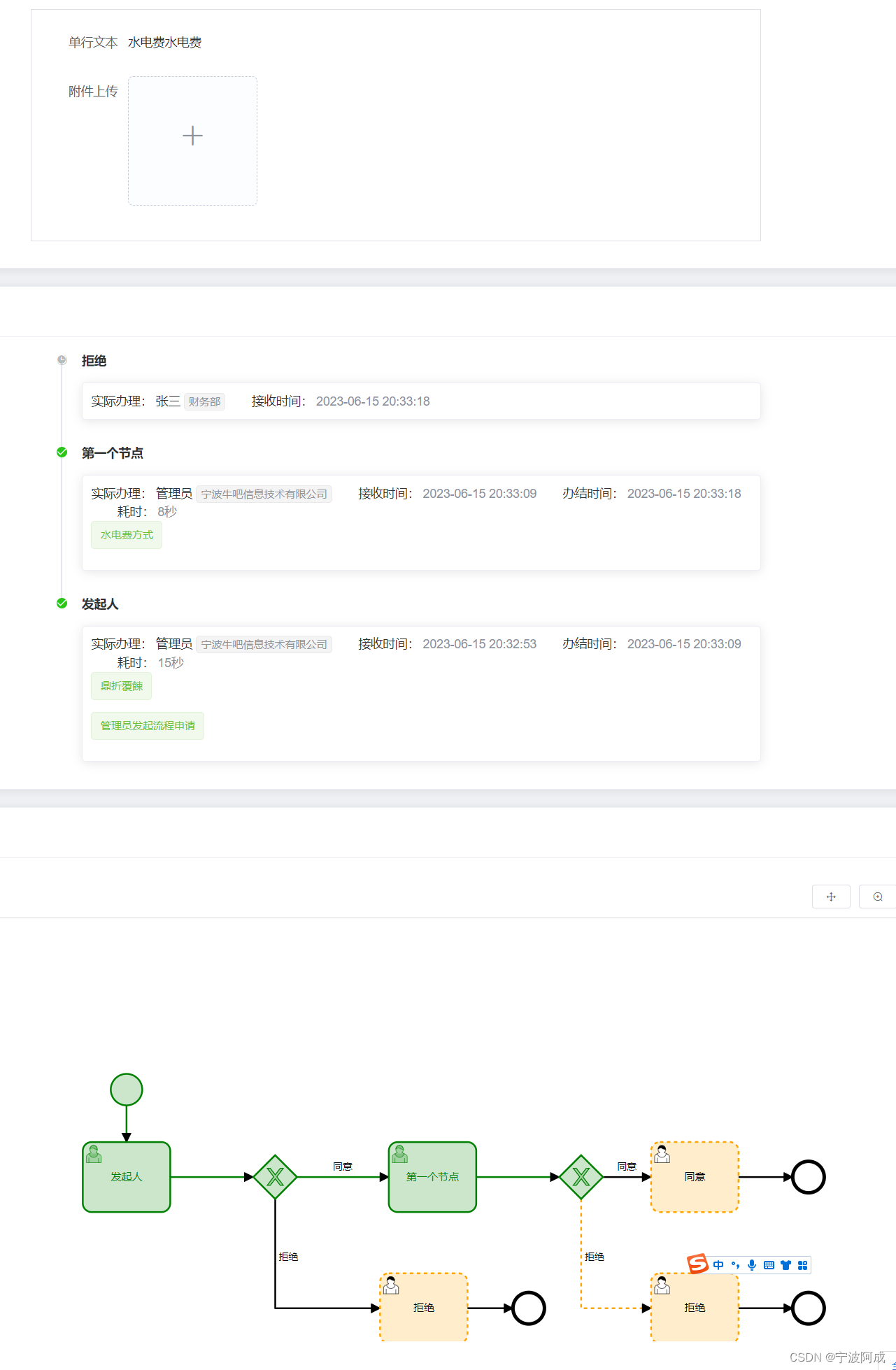Select the end event after the second gateway's 拒绝 task
Image resolution: width=896 pixels, height=1370 pixels.
point(809,1308)
